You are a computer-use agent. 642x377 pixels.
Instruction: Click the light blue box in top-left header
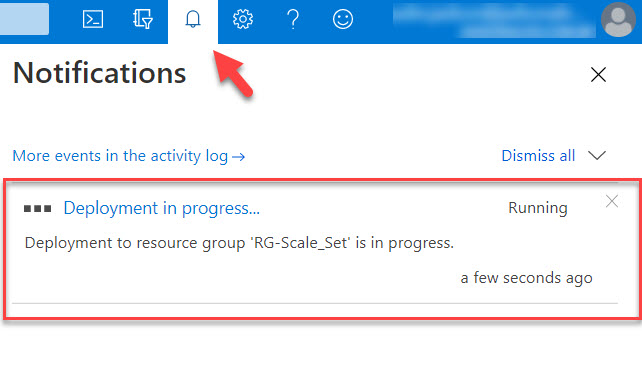tap(24, 19)
